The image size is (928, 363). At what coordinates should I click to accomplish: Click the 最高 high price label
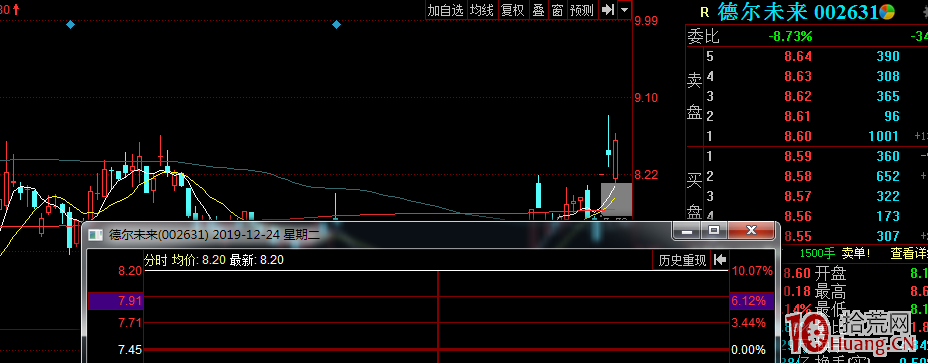(830, 291)
